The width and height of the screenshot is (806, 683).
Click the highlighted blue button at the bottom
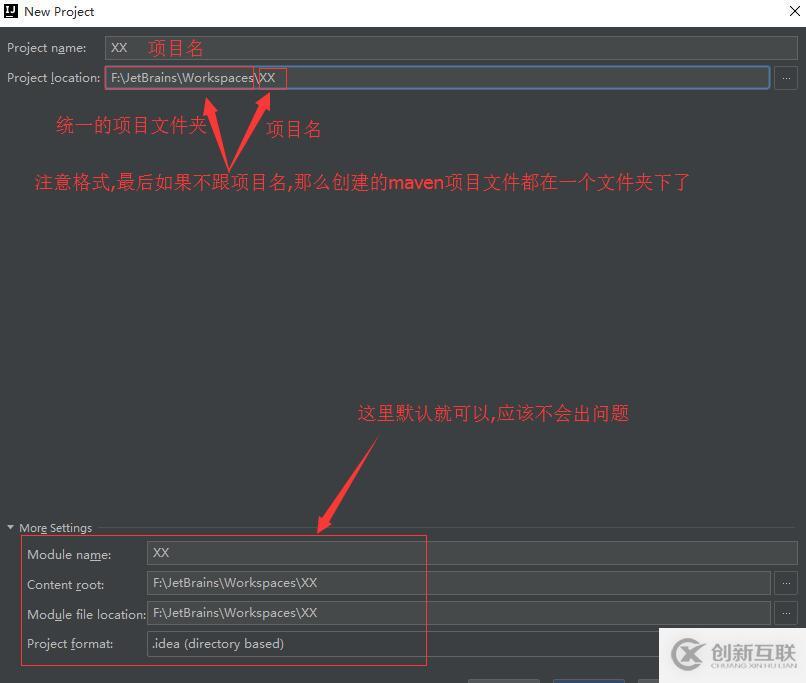tap(589, 677)
